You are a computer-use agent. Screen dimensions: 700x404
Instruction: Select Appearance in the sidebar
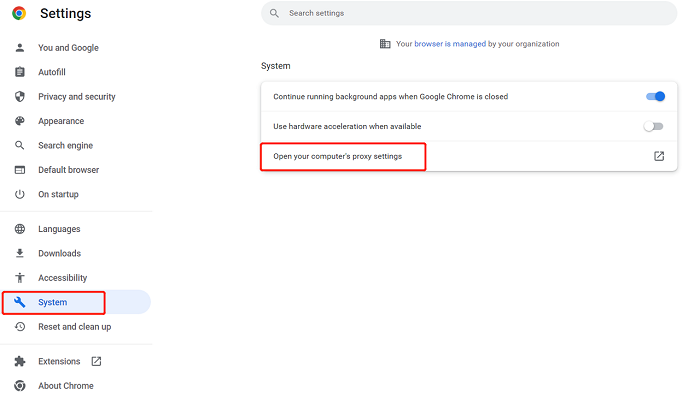tap(61, 121)
